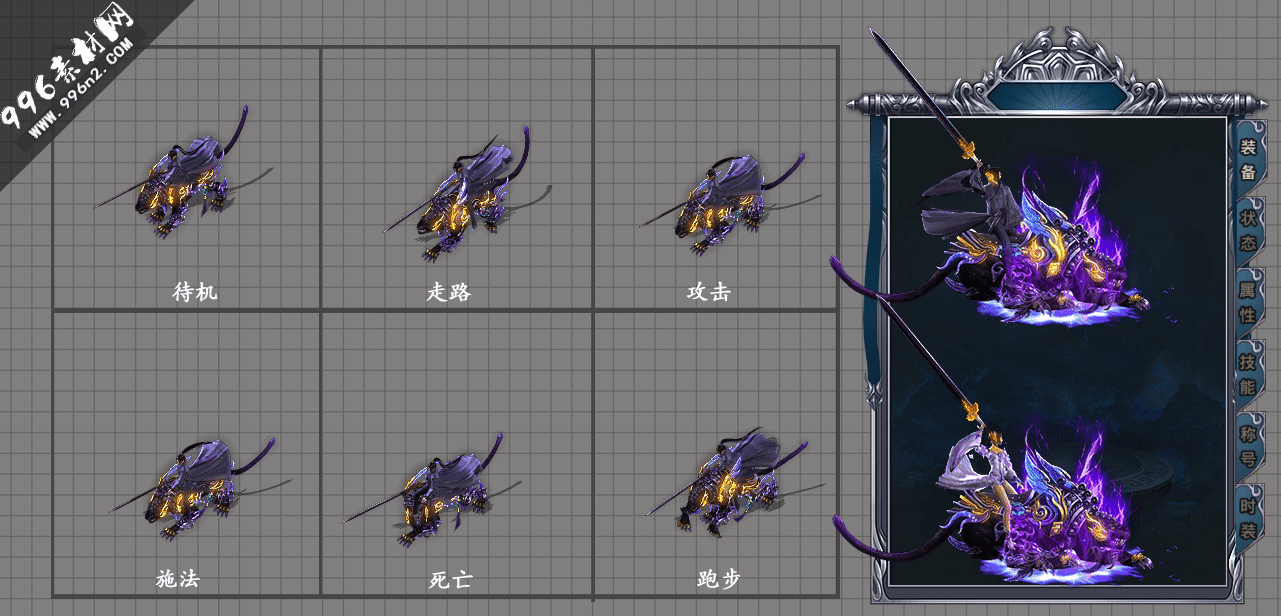Click the 走路 label text
Viewport: 1281px width, 616px height.
coord(448,292)
